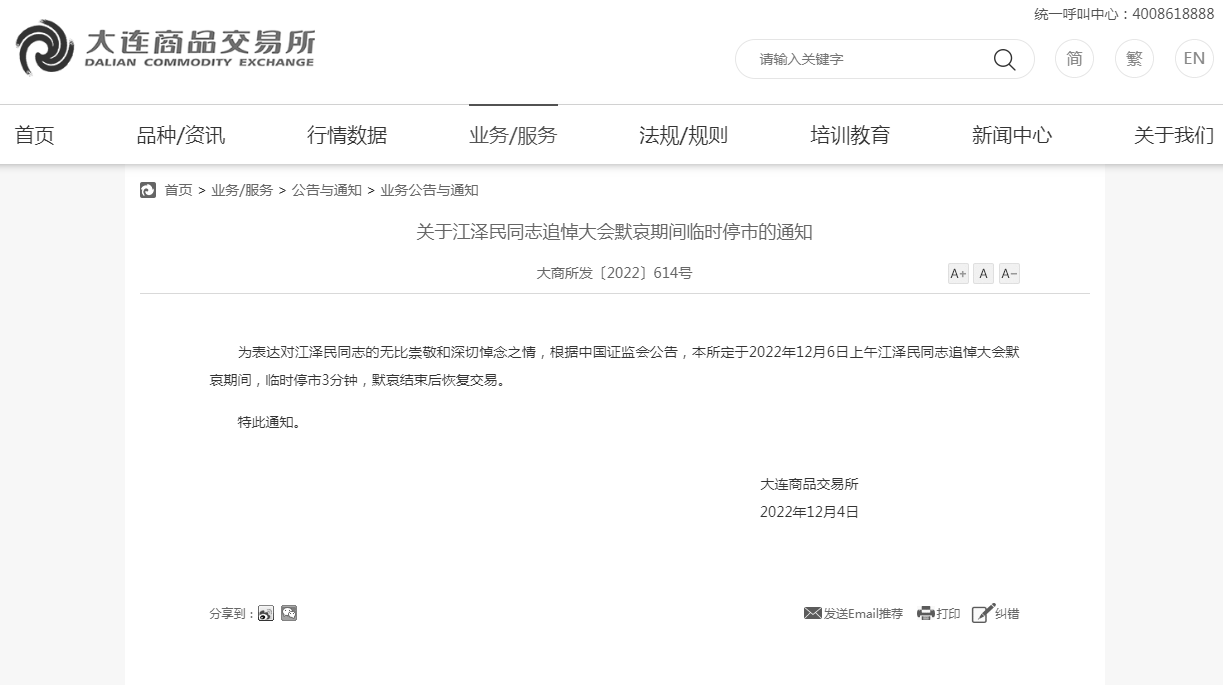
Task: Click the 分享到 label
Action: click(x=232, y=614)
